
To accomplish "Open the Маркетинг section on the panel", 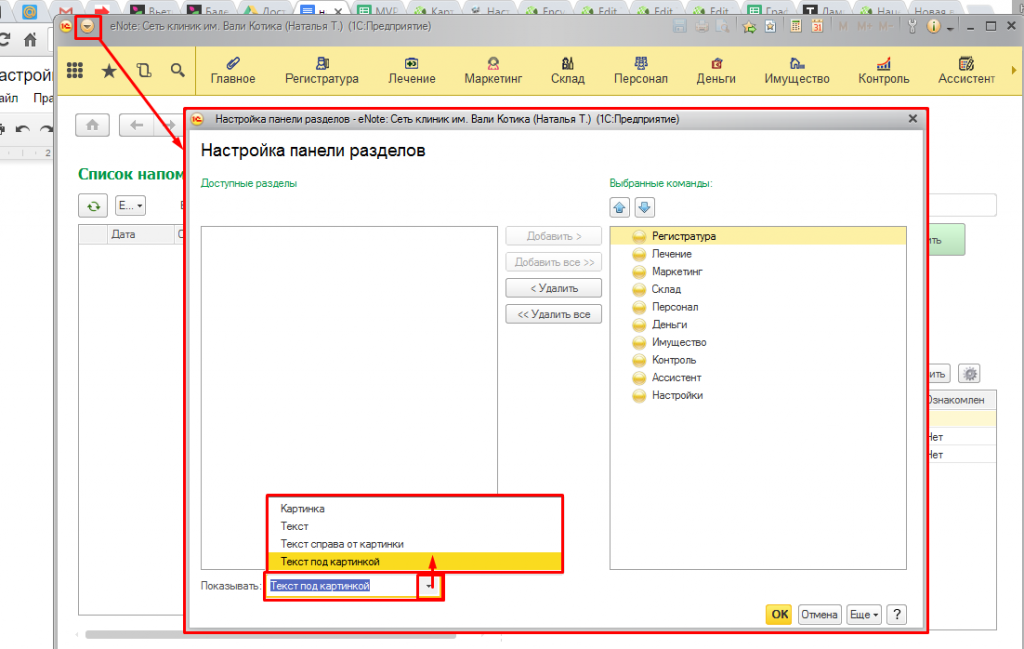I will click(x=493, y=71).
